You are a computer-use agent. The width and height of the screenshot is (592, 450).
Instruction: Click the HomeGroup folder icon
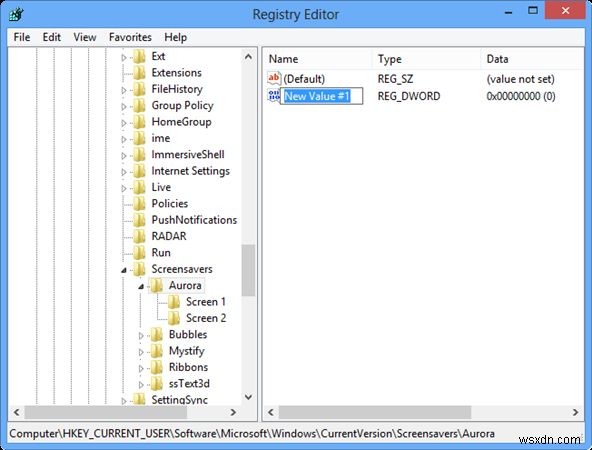tap(139, 122)
